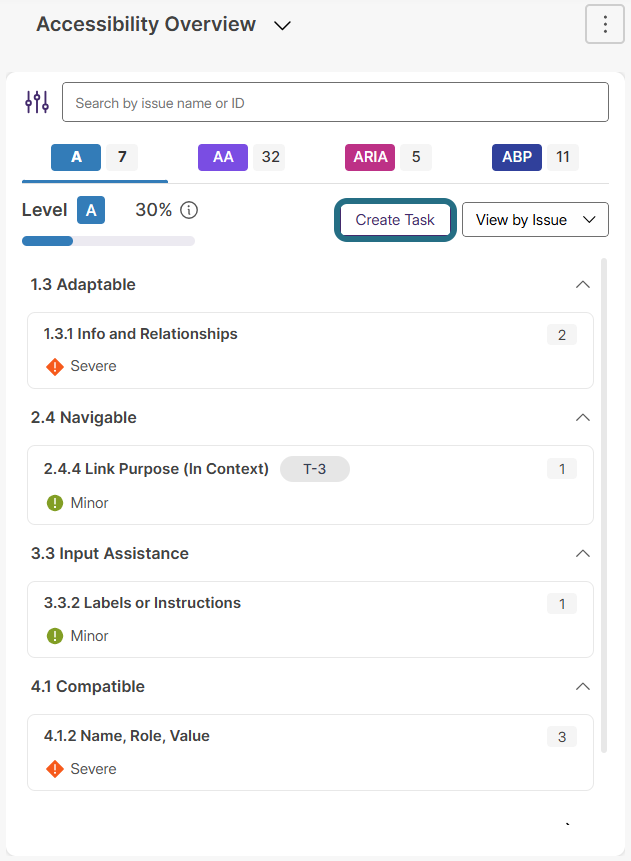The image size is (631, 861).
Task: Open the filter settings sliders icon
Action: click(37, 102)
